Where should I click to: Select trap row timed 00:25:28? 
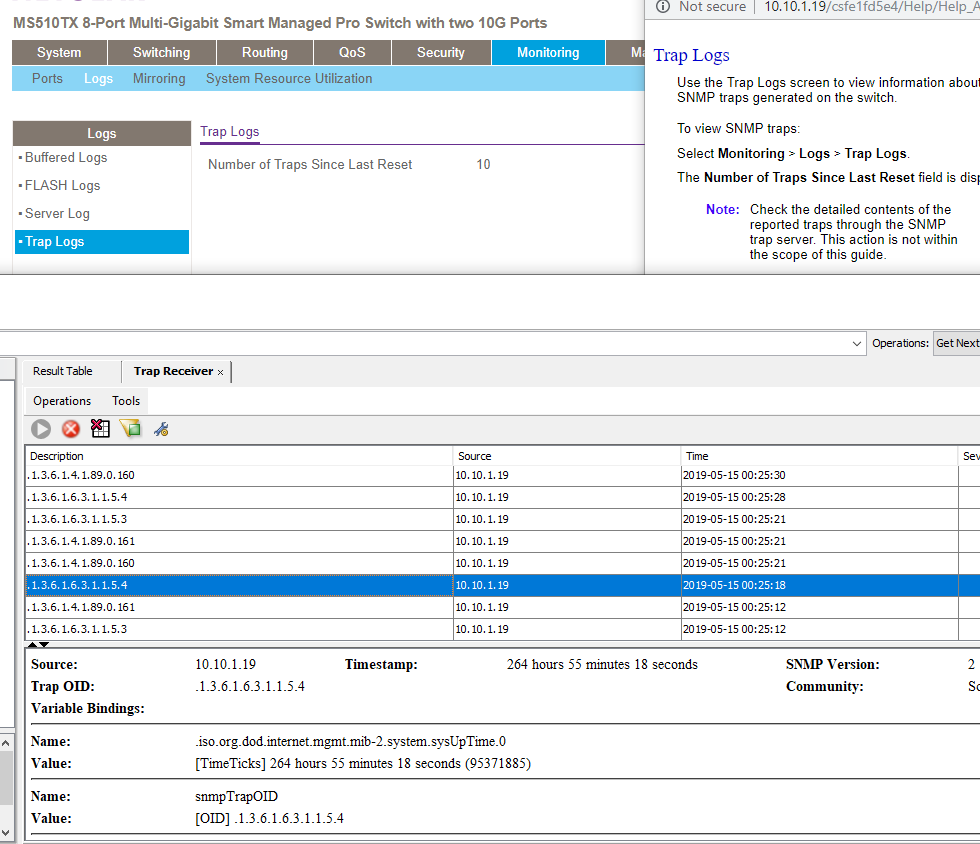tap(502, 498)
